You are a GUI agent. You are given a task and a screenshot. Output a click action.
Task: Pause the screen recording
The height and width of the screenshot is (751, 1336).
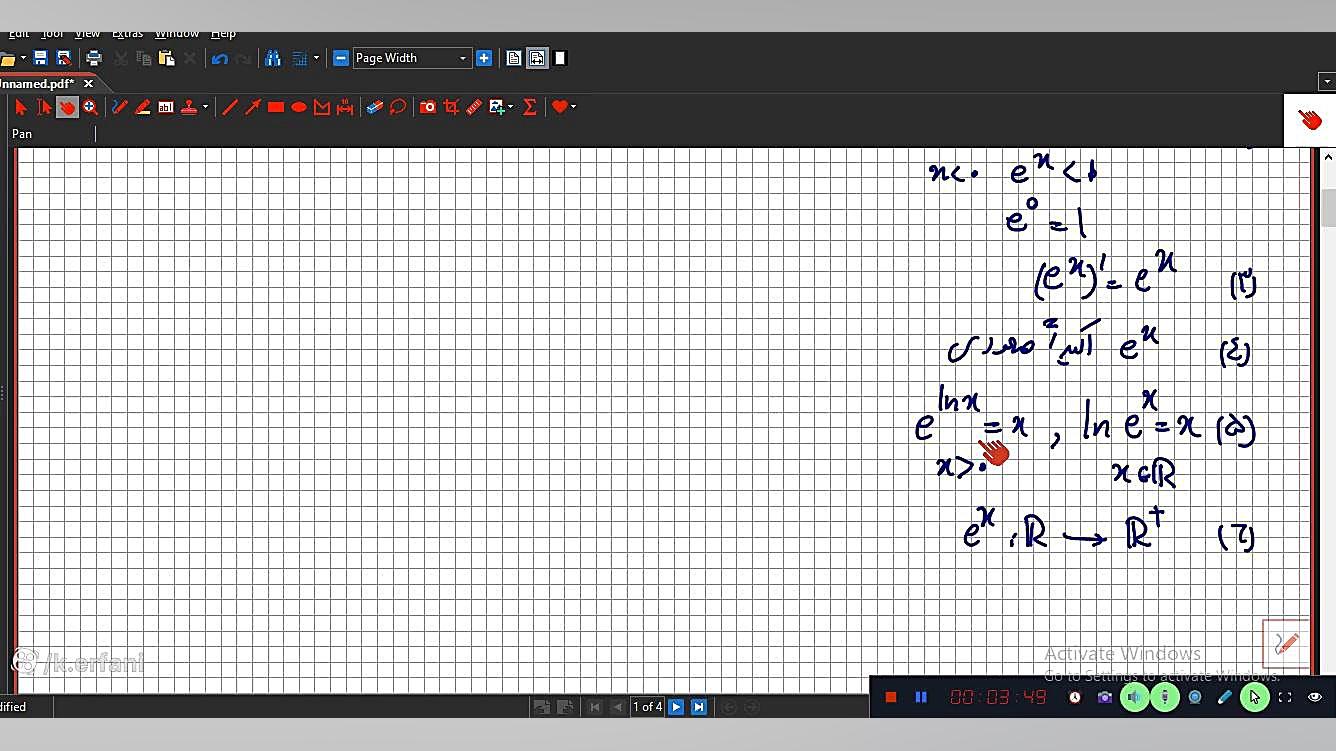(x=921, y=697)
